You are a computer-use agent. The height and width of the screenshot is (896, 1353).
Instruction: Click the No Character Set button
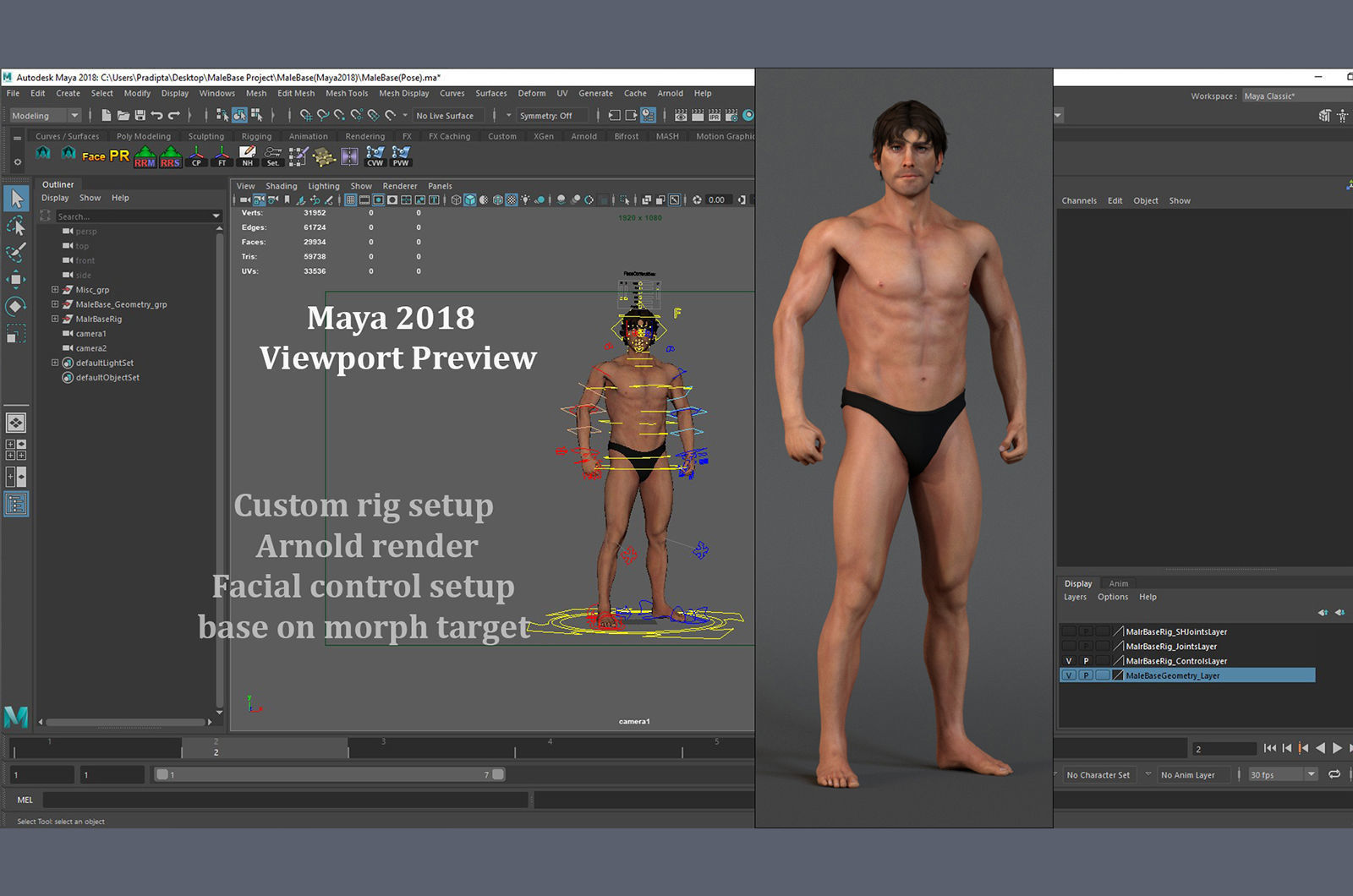1098,774
